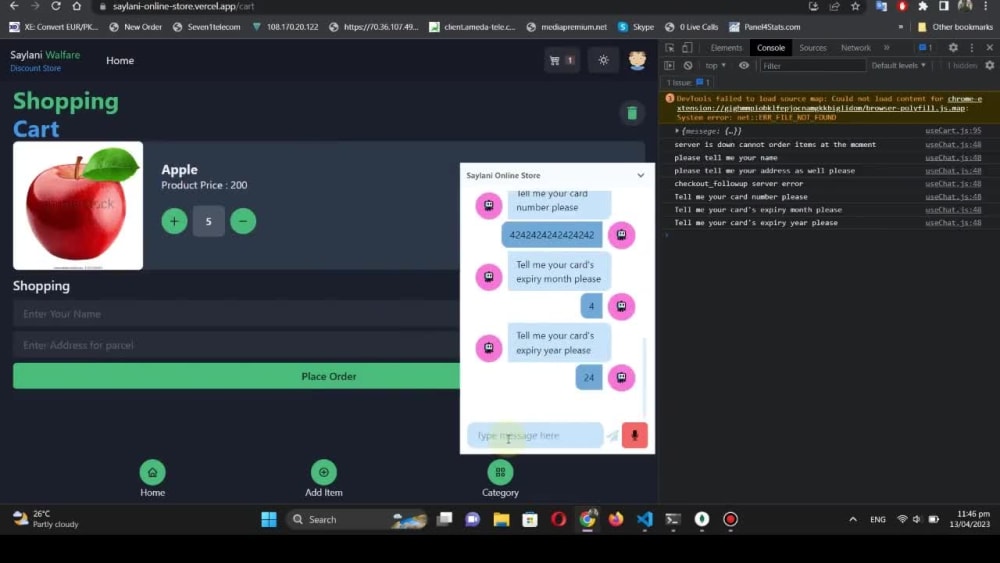Open Category in bottom navigation
The height and width of the screenshot is (563, 1000).
coord(500,479)
